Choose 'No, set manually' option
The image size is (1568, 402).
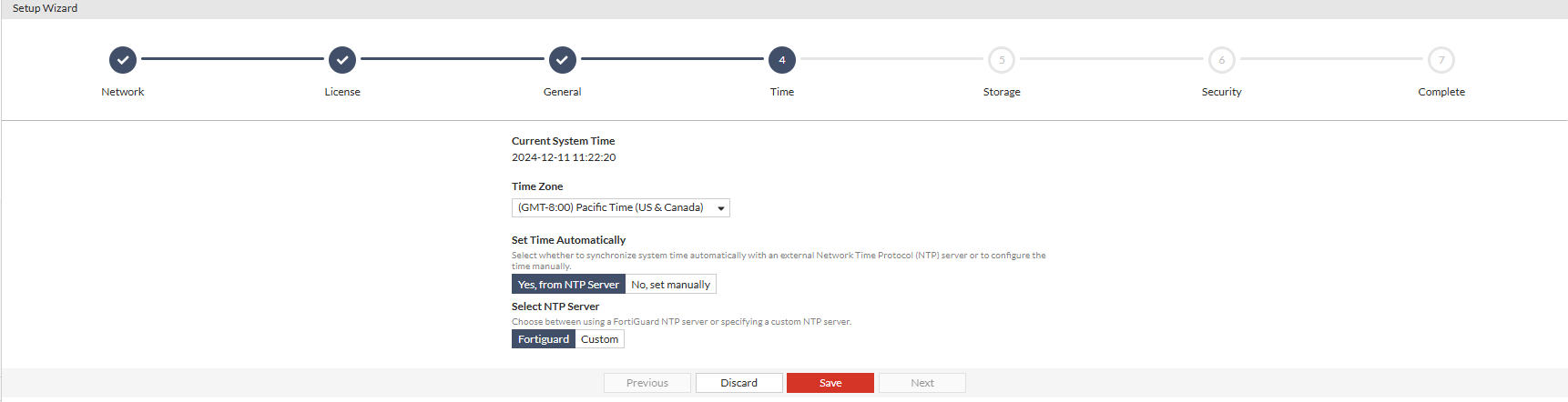coord(670,285)
